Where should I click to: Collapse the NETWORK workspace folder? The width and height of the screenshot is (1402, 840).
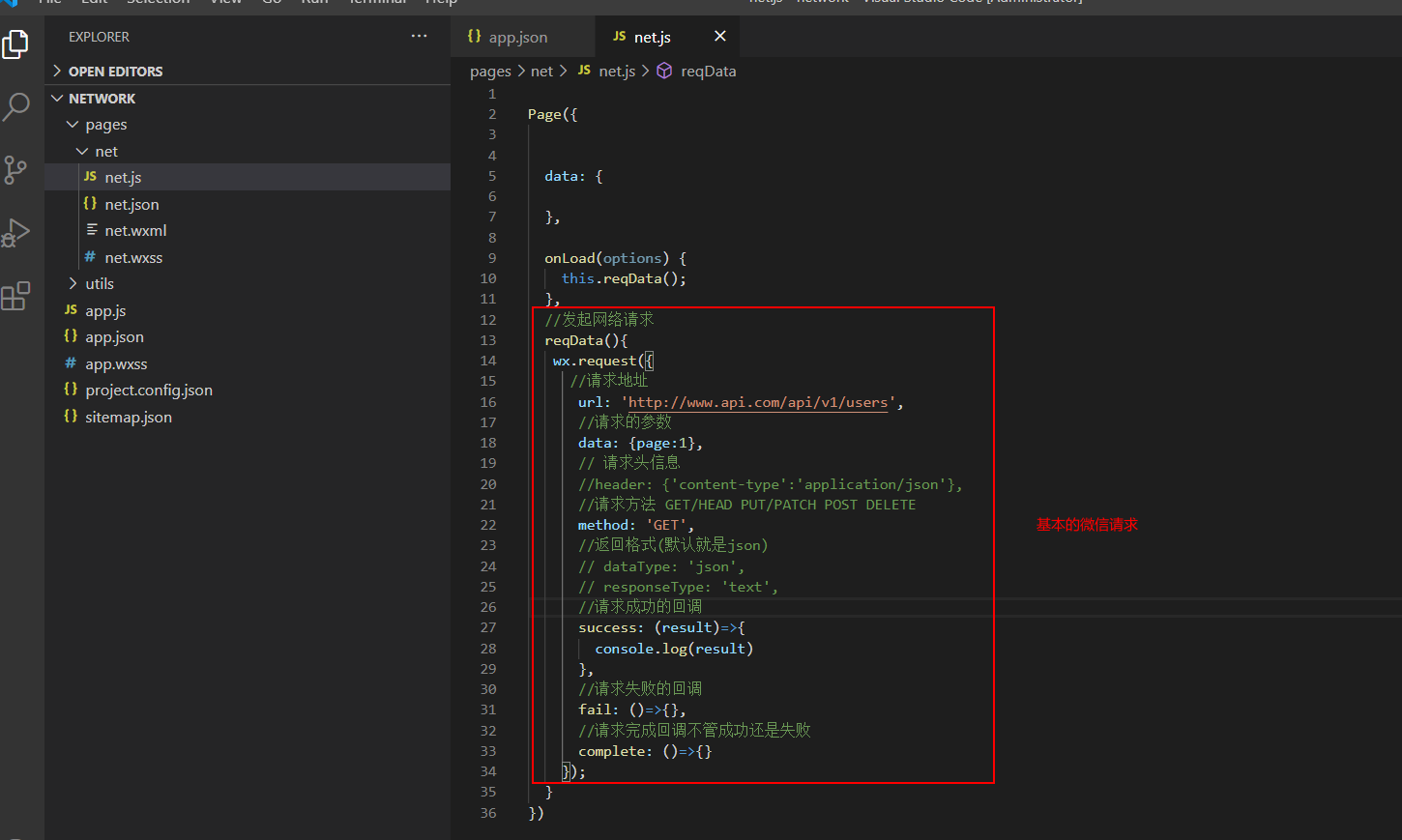click(x=248, y=99)
